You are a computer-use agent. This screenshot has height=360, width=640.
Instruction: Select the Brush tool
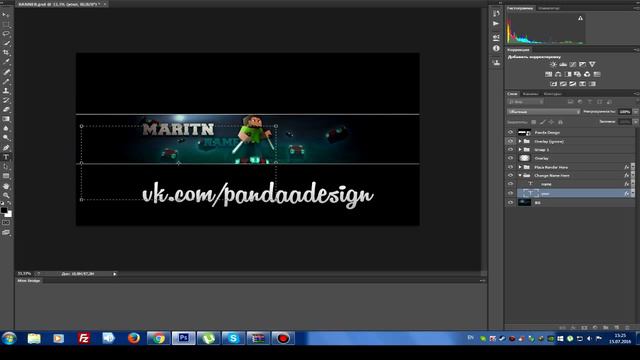click(6, 82)
